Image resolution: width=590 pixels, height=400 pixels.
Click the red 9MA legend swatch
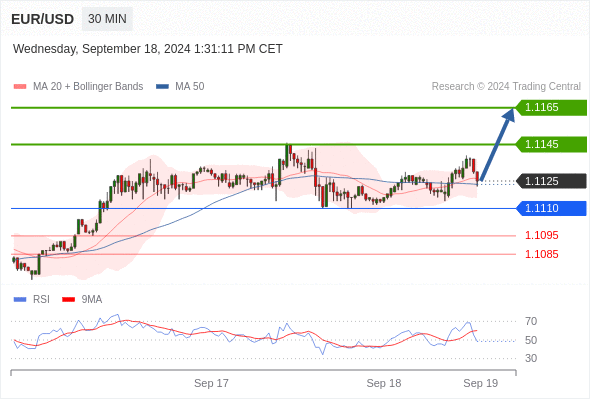coord(68,300)
